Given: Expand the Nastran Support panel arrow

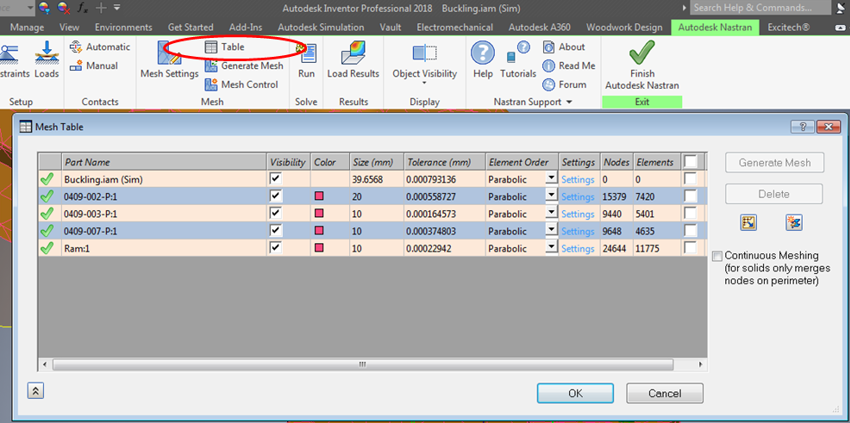Looking at the screenshot, I should click(x=569, y=102).
